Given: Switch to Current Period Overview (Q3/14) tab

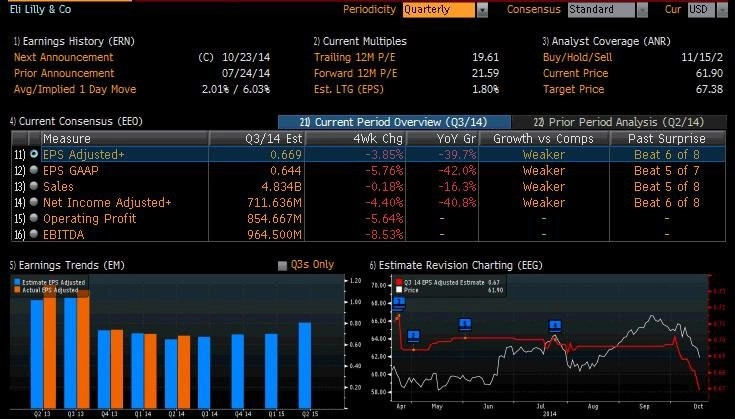Looking at the screenshot, I should pos(394,122).
